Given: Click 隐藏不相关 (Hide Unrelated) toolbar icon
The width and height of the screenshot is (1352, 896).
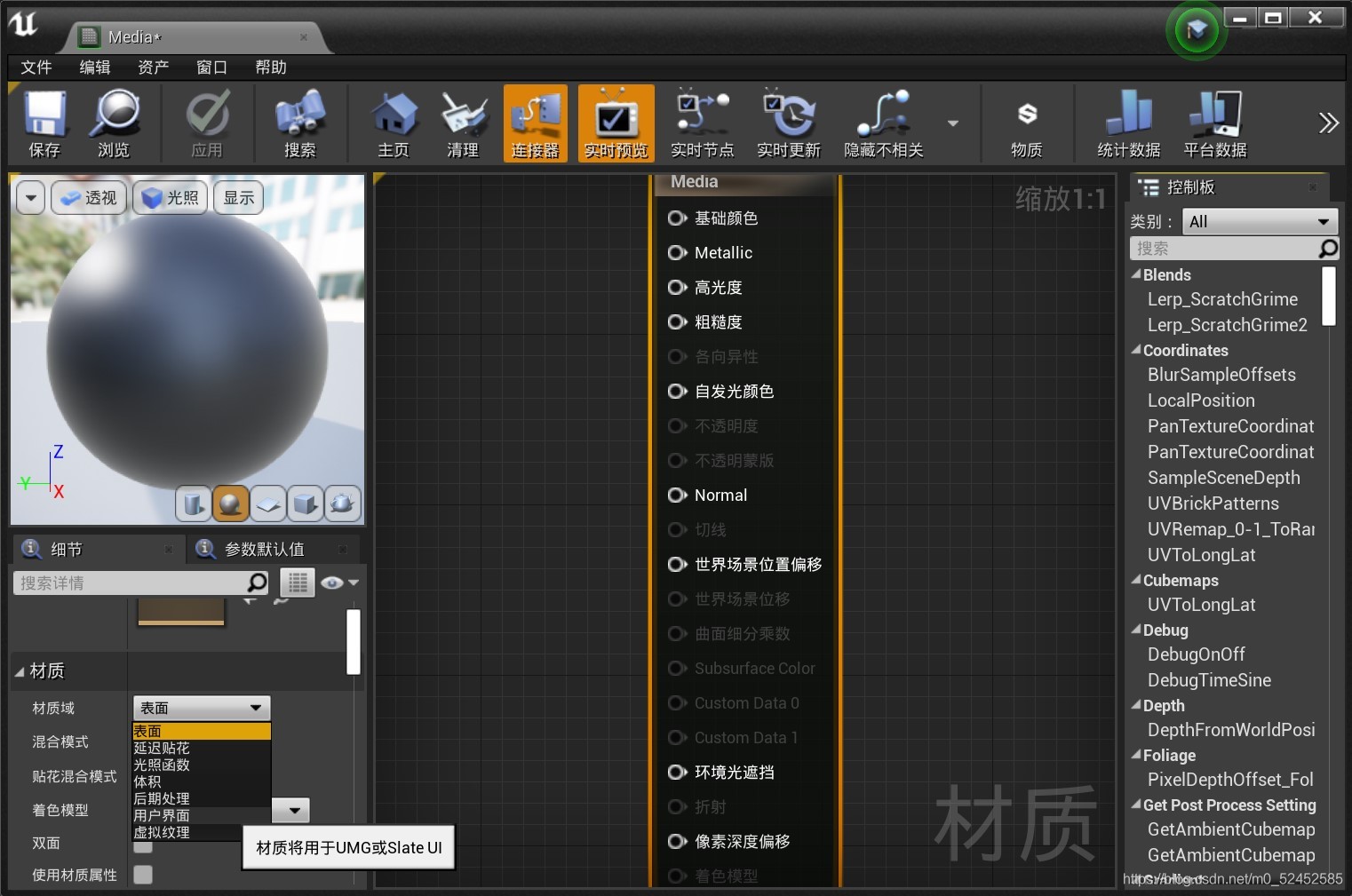Looking at the screenshot, I should pos(883,123).
